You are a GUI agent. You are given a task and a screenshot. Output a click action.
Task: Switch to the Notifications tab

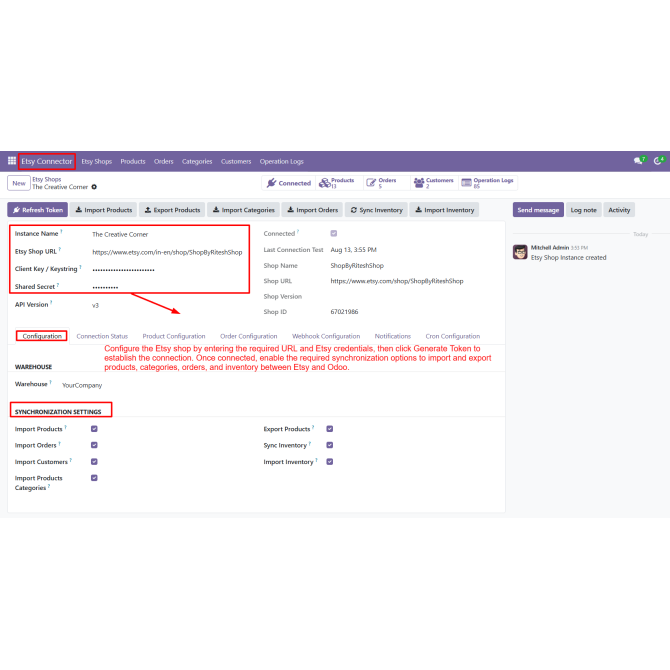click(x=393, y=336)
